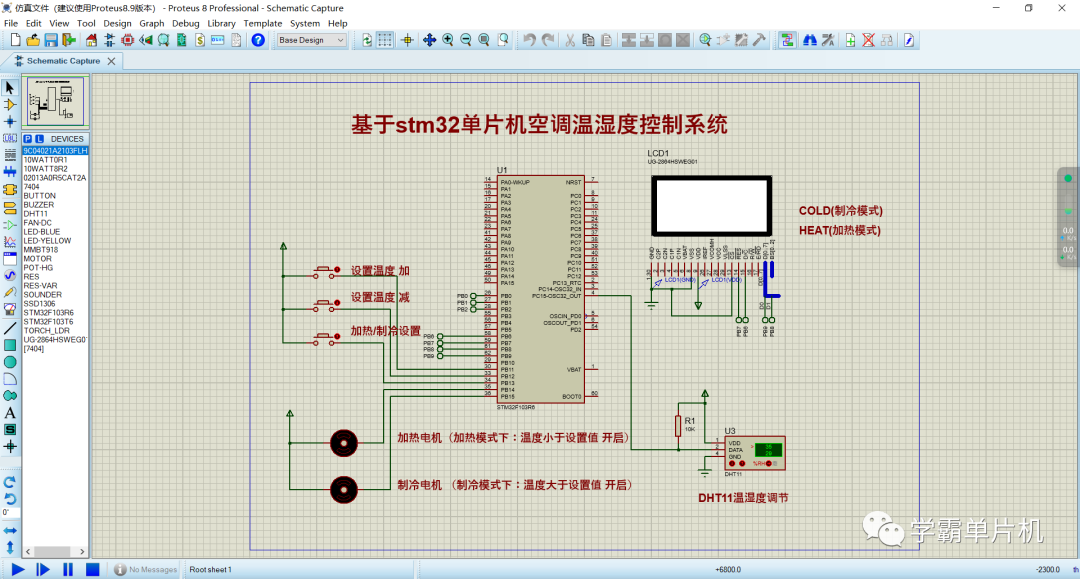Cut selection with scissors icon

(570, 41)
